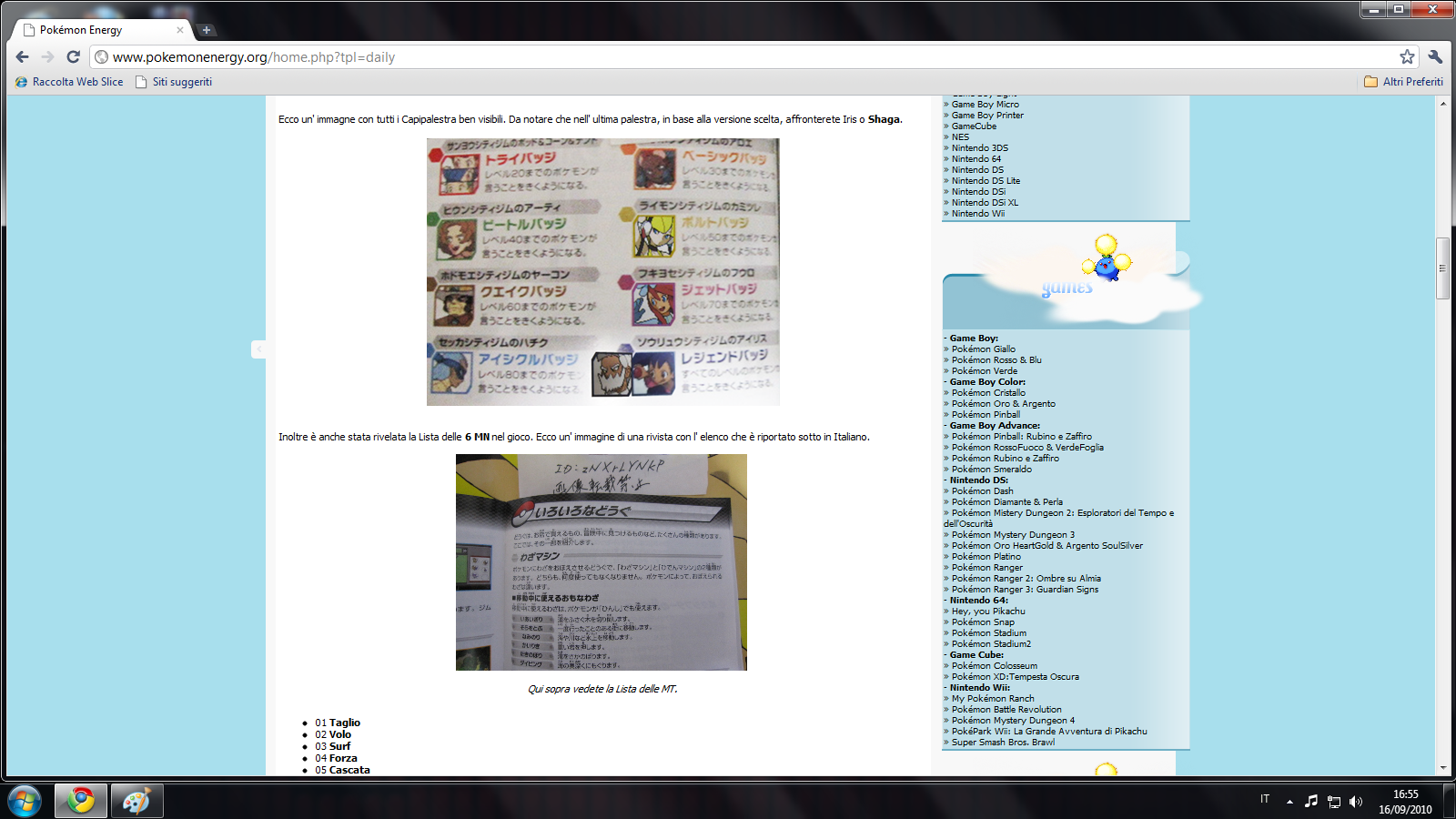Click the left side slide-out arrow tab

coord(258,349)
